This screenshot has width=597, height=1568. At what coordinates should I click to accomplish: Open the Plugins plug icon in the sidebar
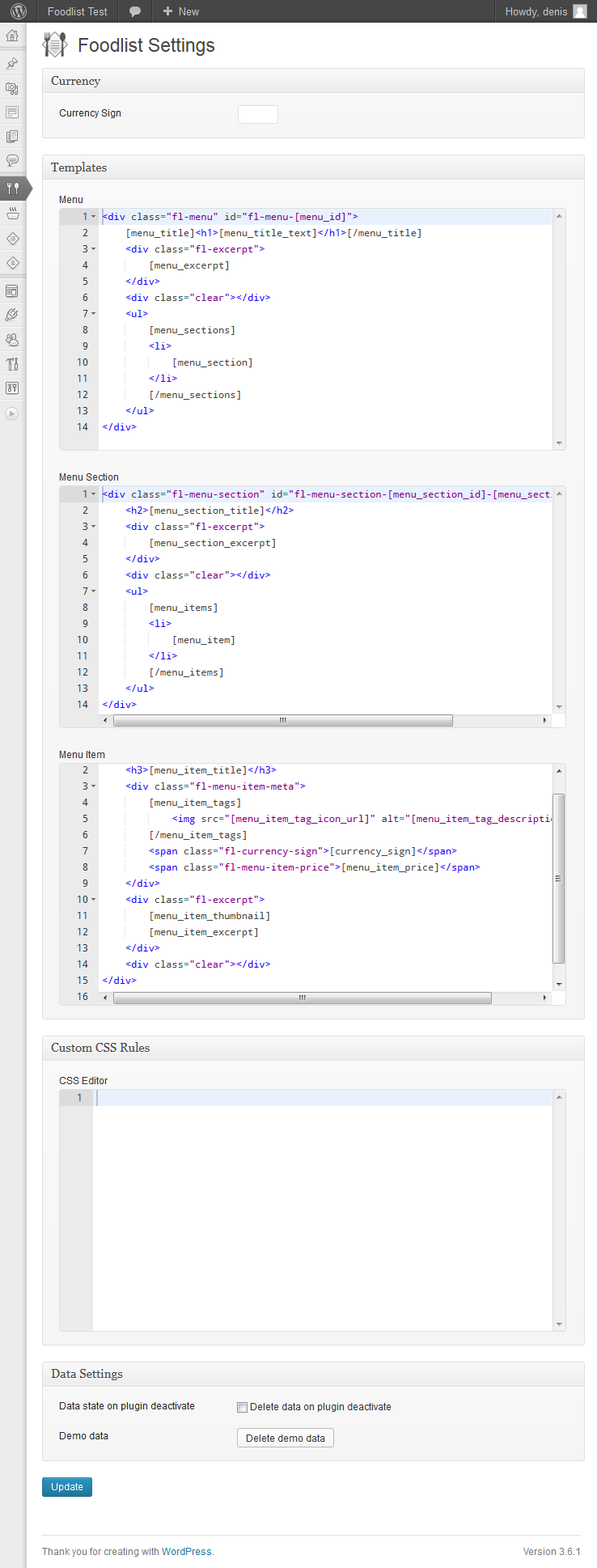(x=12, y=315)
